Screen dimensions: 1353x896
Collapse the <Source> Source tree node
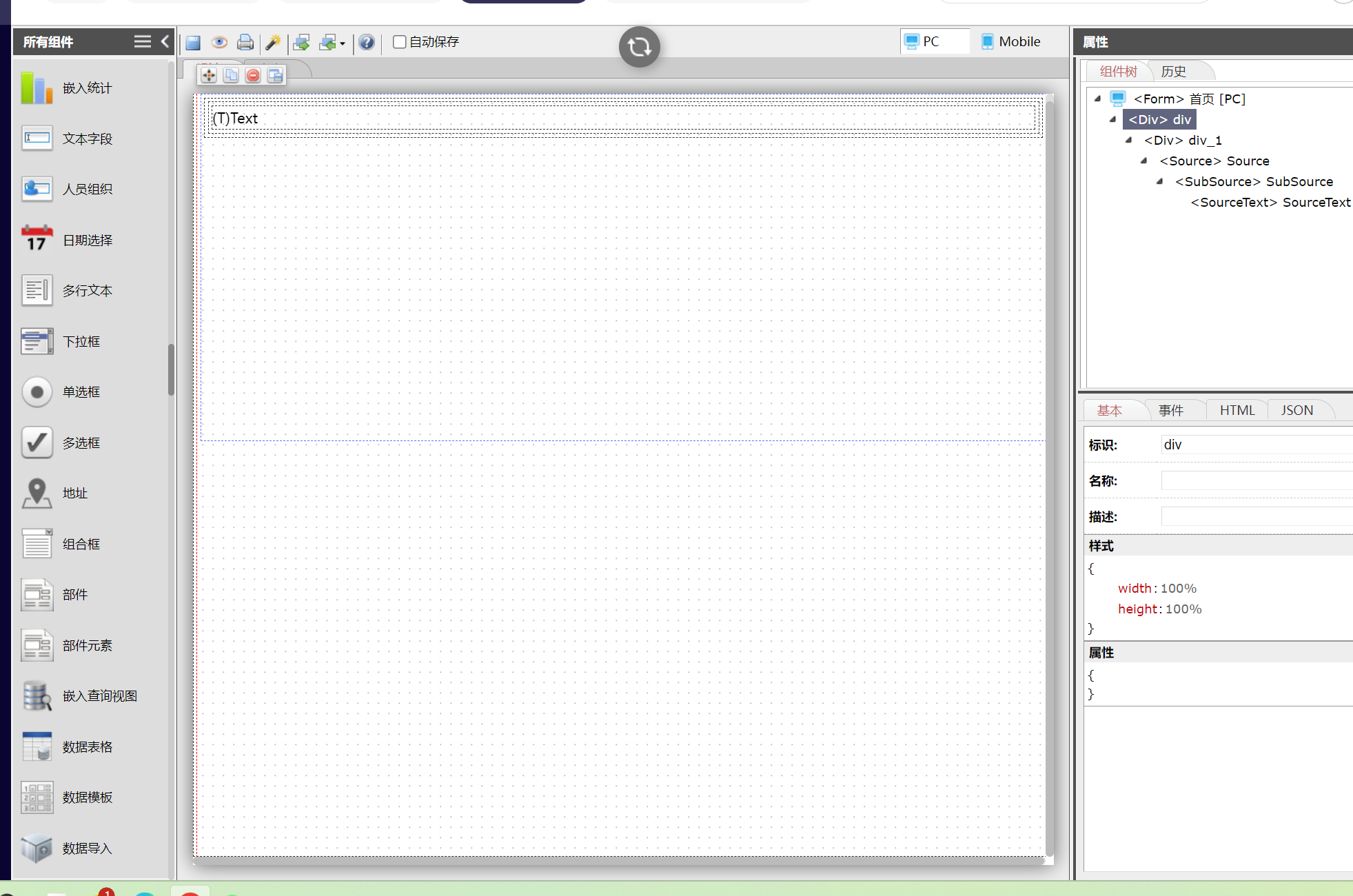[1144, 161]
